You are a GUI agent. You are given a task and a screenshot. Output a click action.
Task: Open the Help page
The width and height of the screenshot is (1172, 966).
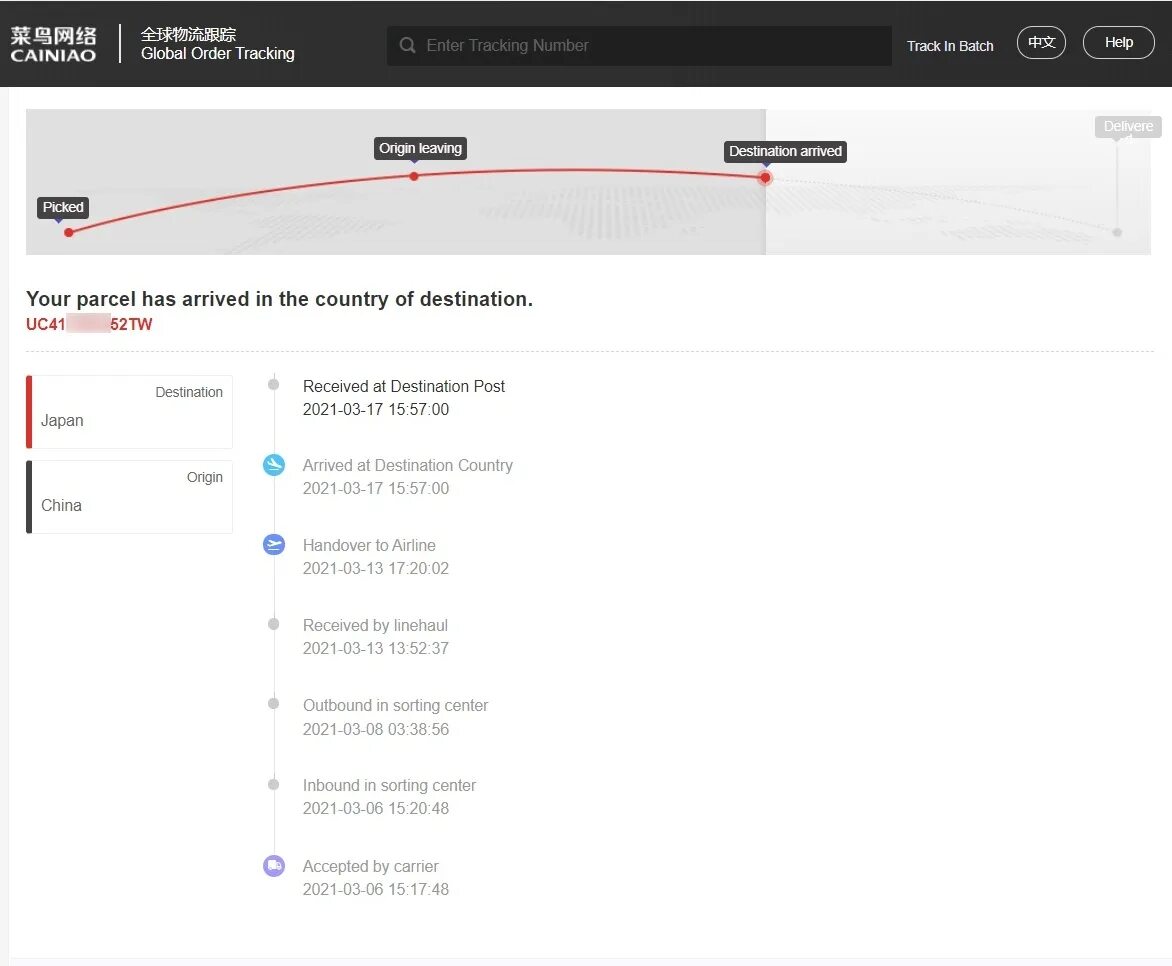tap(1118, 43)
